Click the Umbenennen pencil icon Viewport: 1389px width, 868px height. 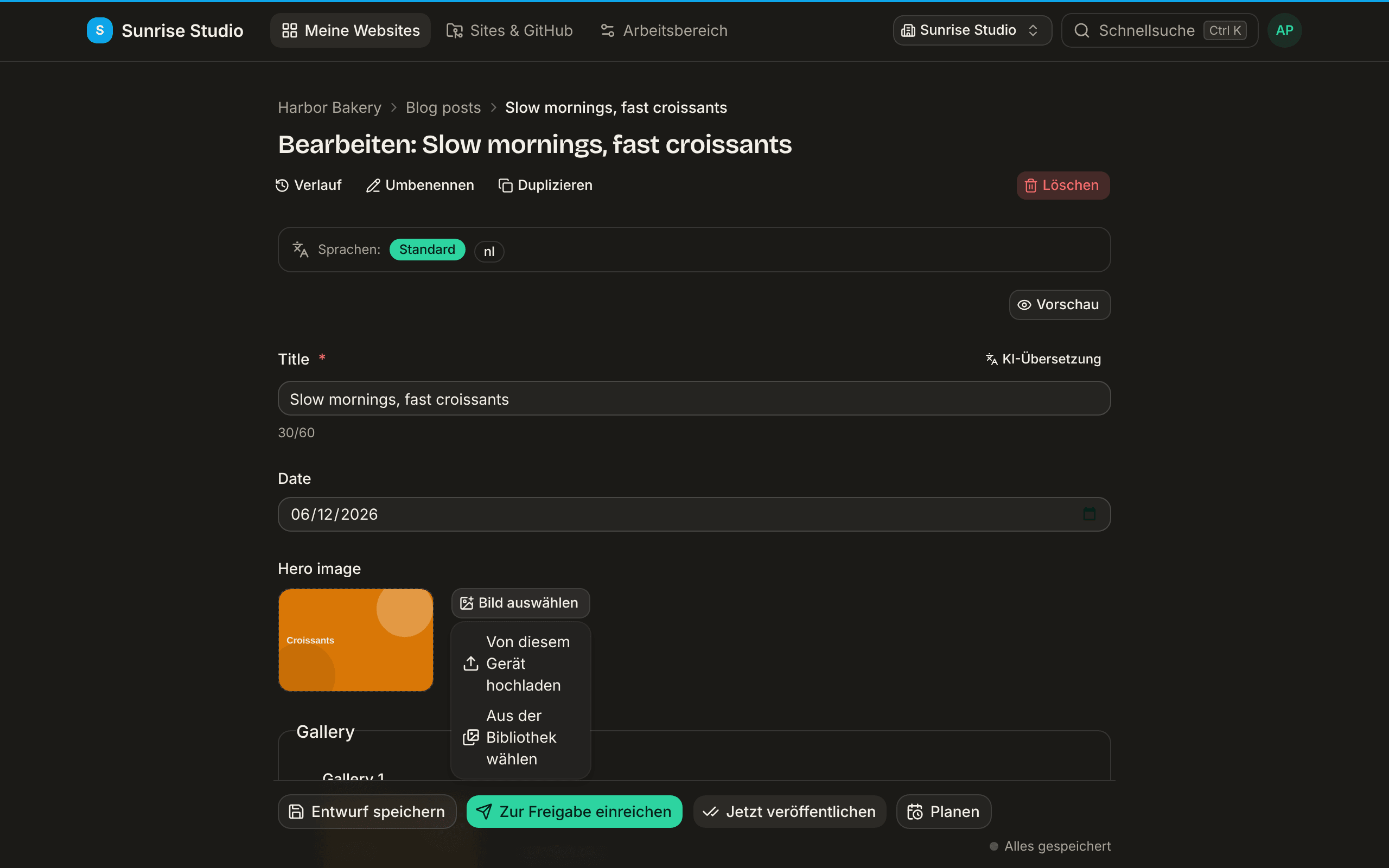click(x=373, y=186)
